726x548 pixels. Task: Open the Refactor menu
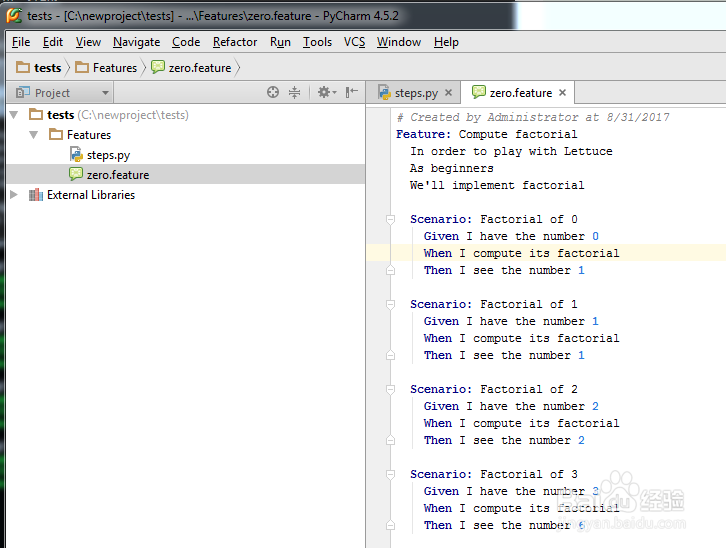pos(235,42)
